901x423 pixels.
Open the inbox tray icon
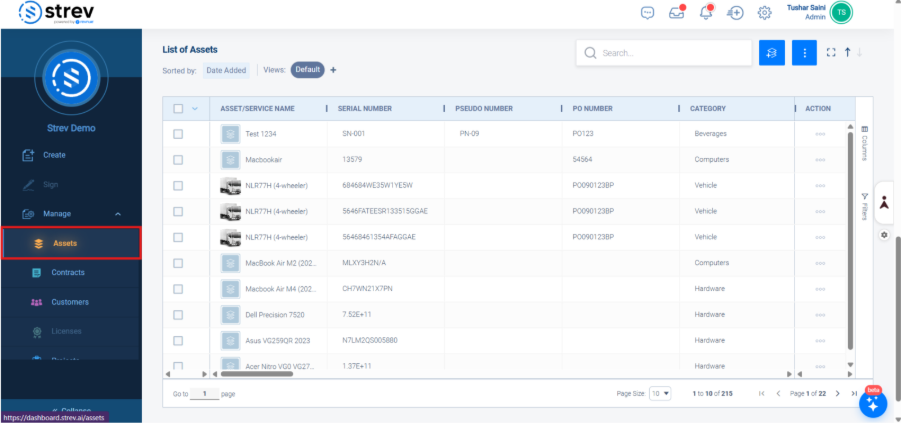pos(676,13)
